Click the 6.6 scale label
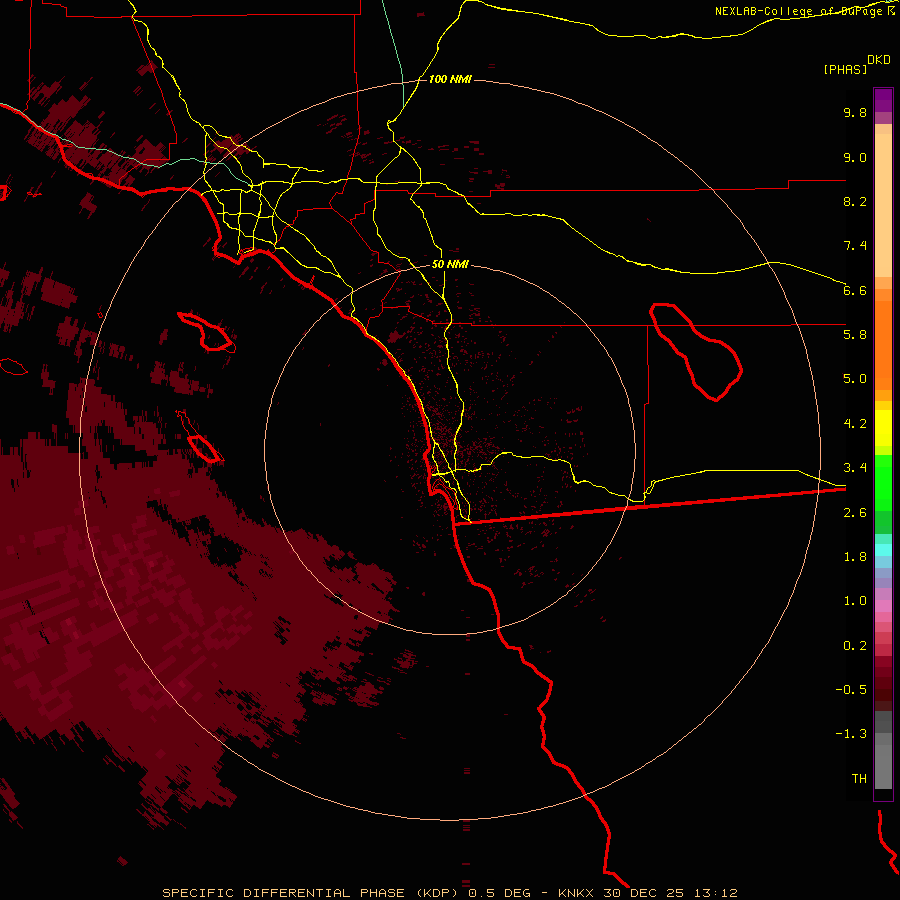900x900 pixels. tap(855, 290)
